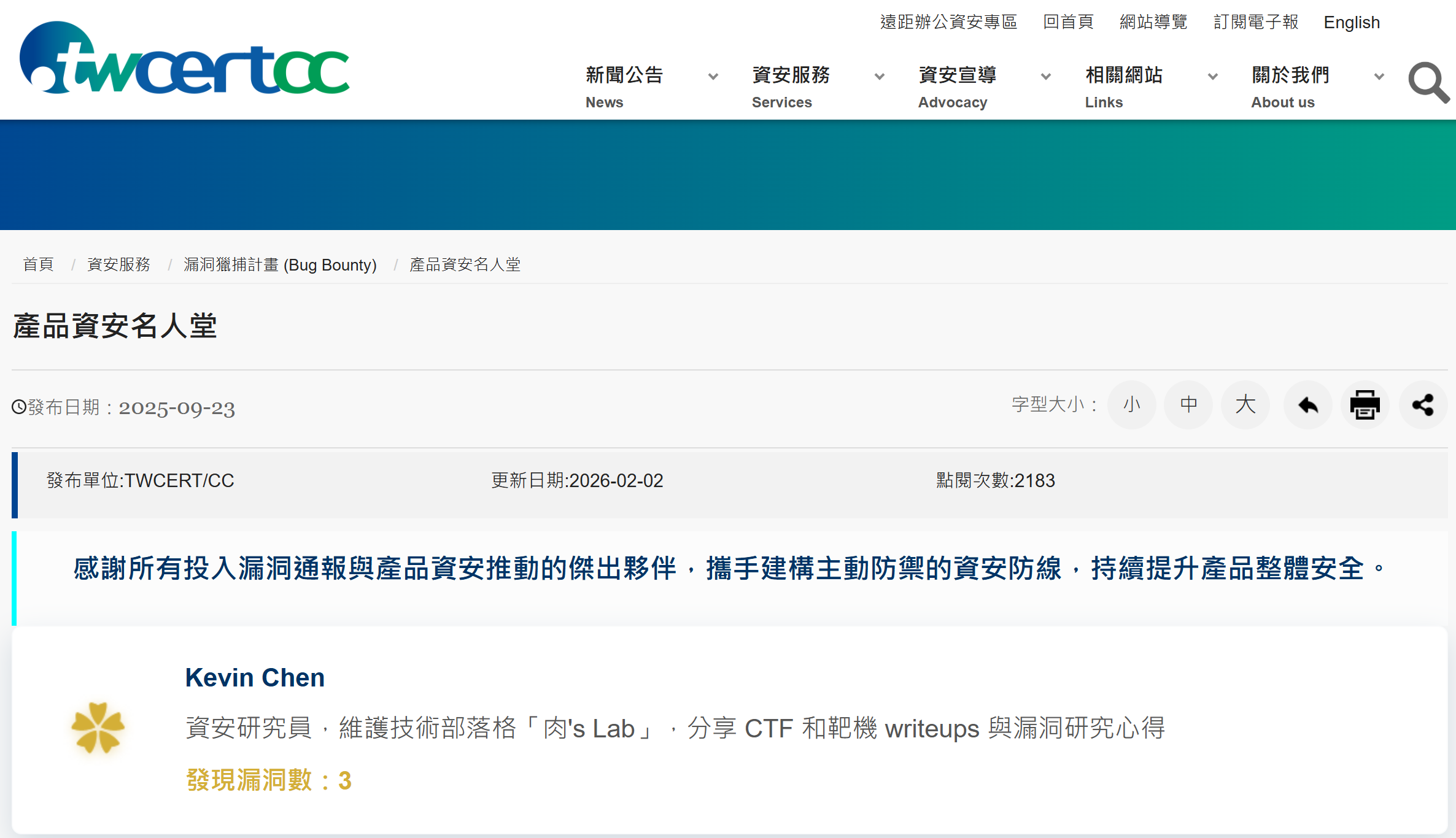Expand the 資安服務 Services dropdown chevron
Screen dimensions: 1456x838
(879, 77)
